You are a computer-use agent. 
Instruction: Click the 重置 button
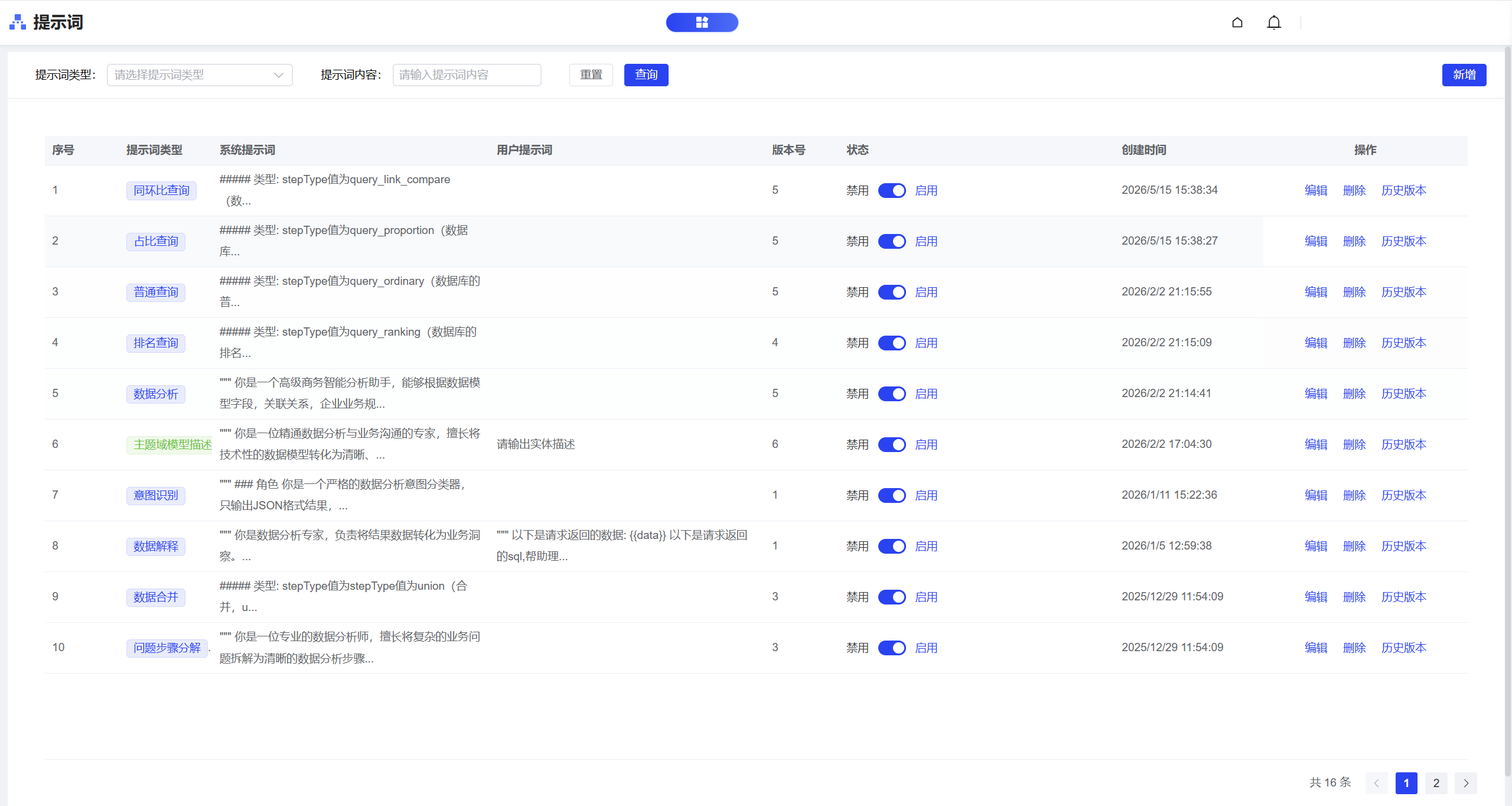(x=591, y=75)
